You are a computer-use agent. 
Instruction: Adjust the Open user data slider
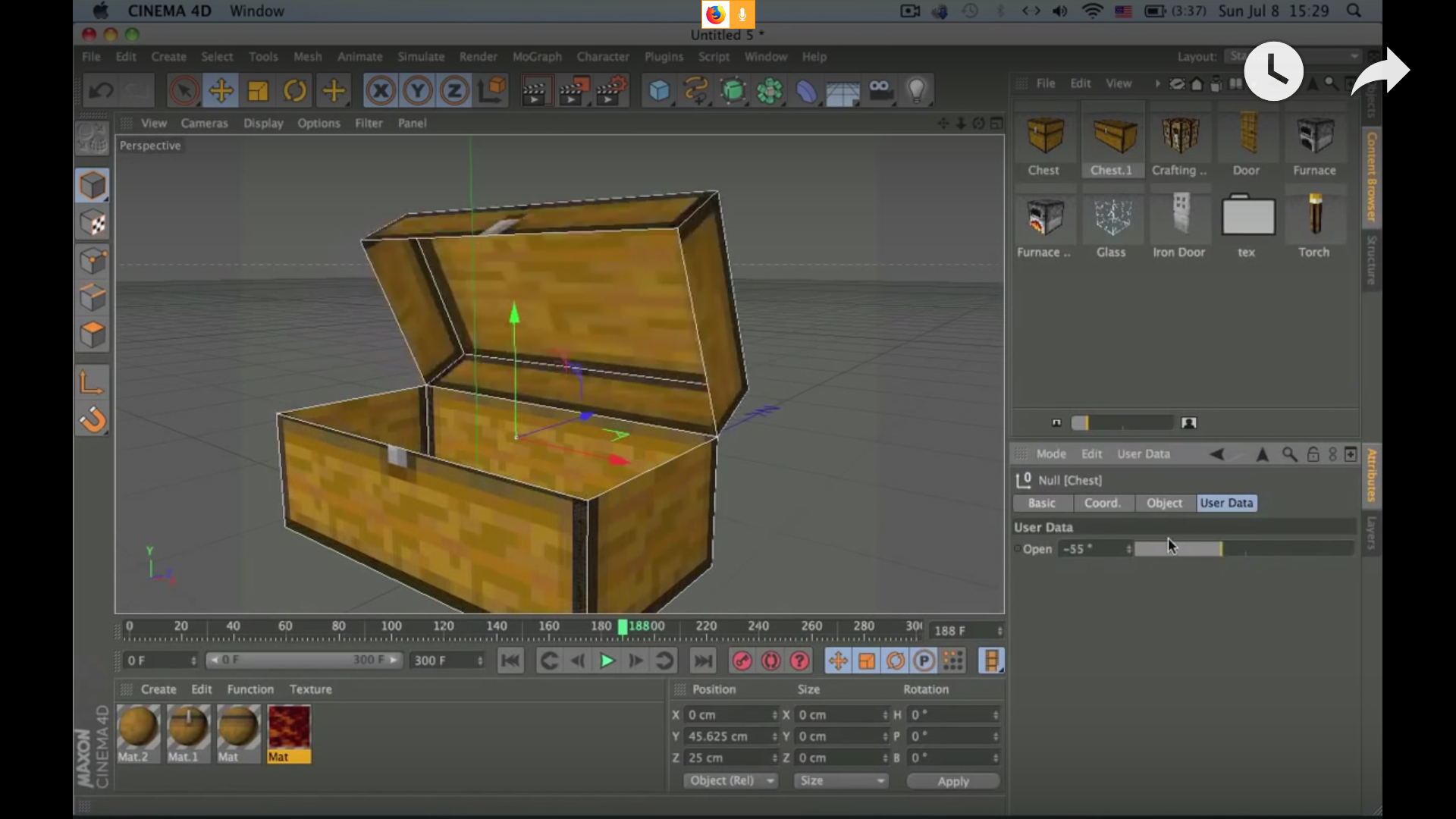(x=1244, y=548)
